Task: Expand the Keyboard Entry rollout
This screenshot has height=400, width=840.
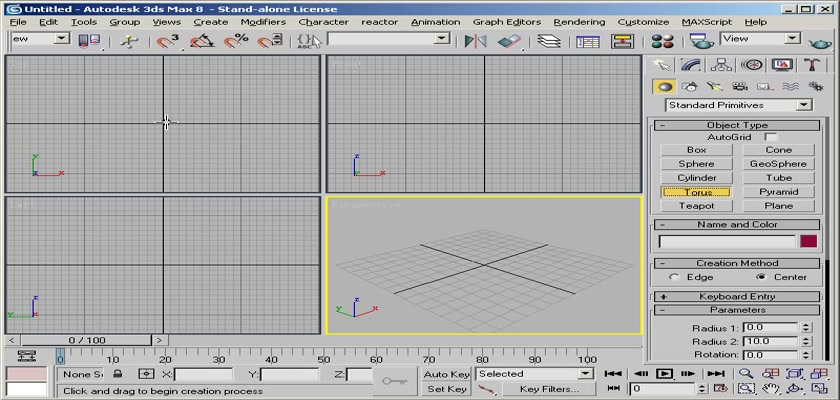Action: click(737, 297)
